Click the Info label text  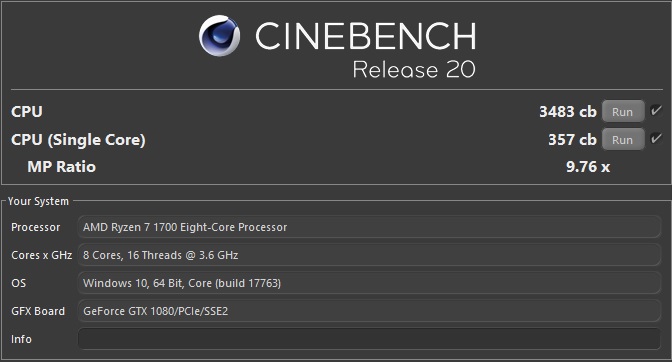[x=21, y=339]
